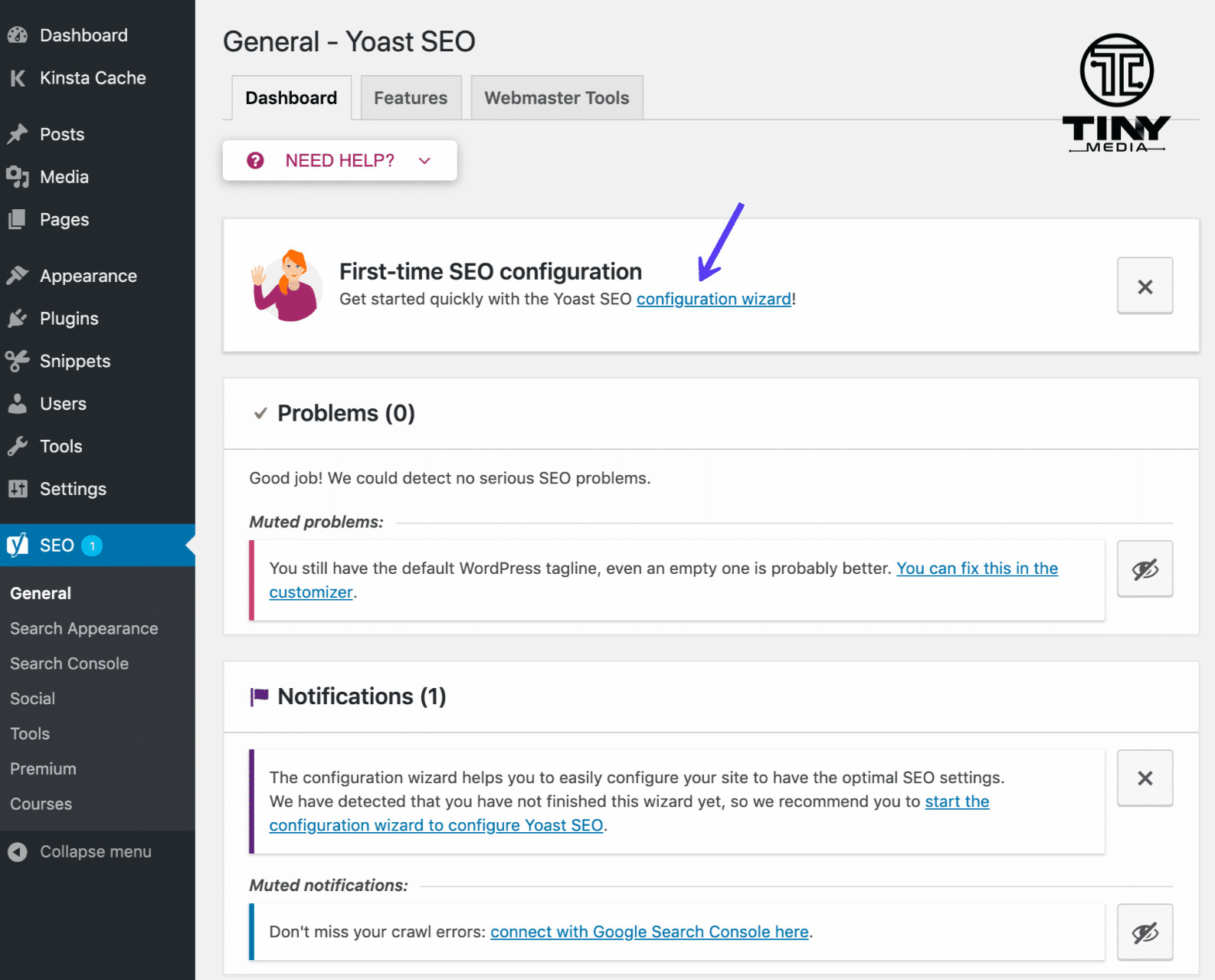The height and width of the screenshot is (980, 1215).
Task: Unmute the crawl errors notification
Action: coord(1145,932)
